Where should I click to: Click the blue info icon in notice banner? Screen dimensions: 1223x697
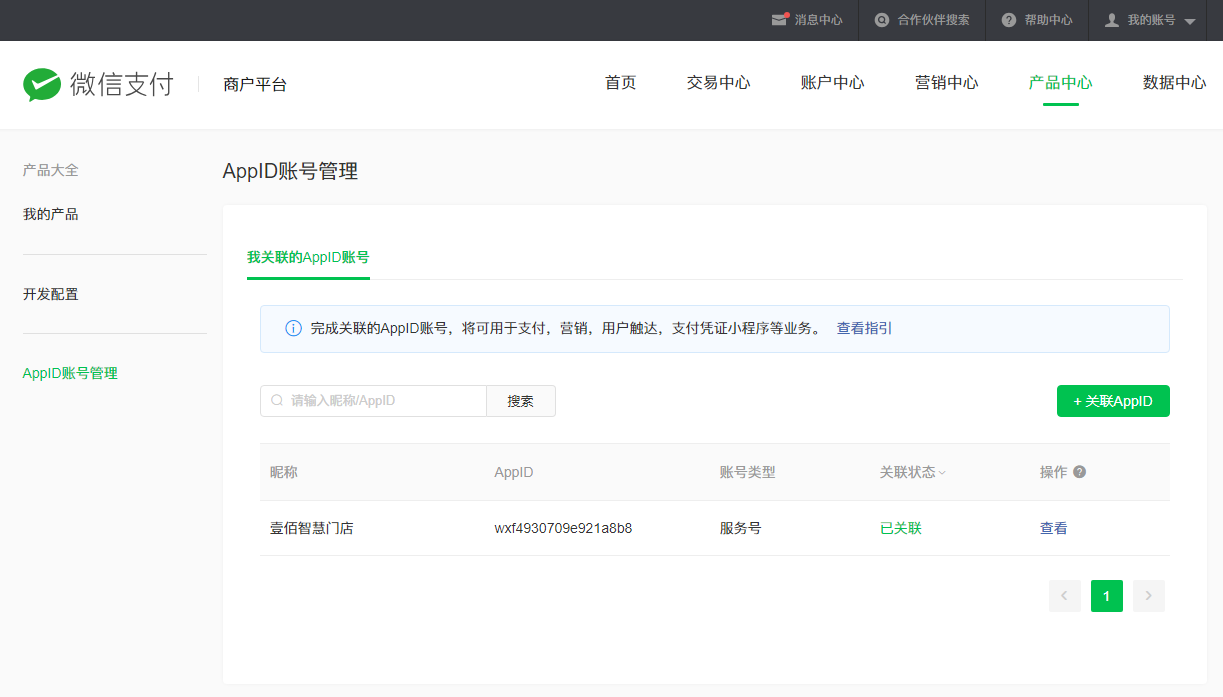(x=293, y=328)
